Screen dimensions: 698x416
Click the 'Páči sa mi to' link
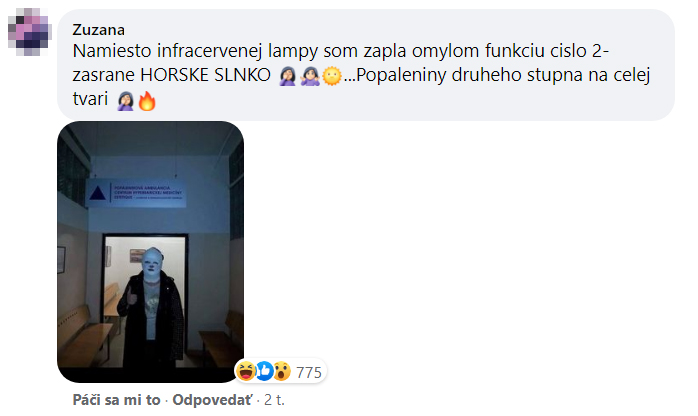116,400
